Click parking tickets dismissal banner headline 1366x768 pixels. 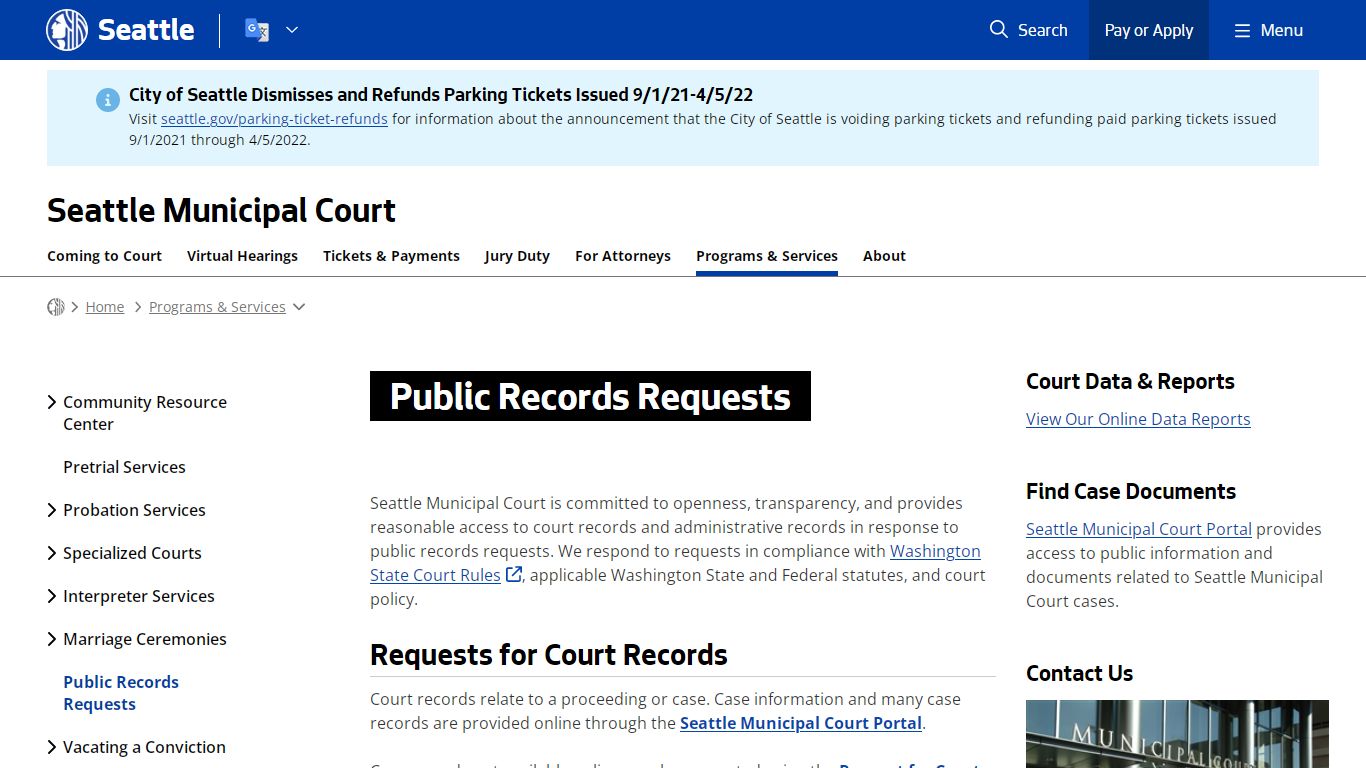441,95
